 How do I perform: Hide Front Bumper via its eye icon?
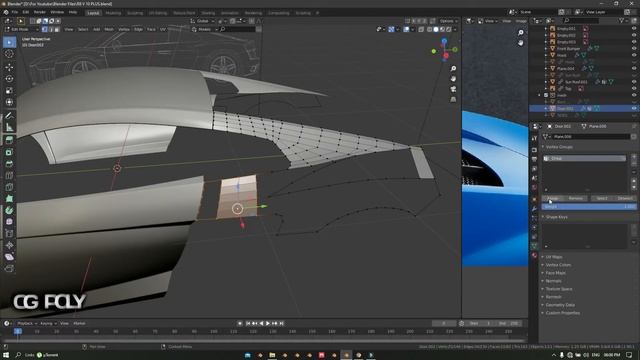tap(634, 48)
